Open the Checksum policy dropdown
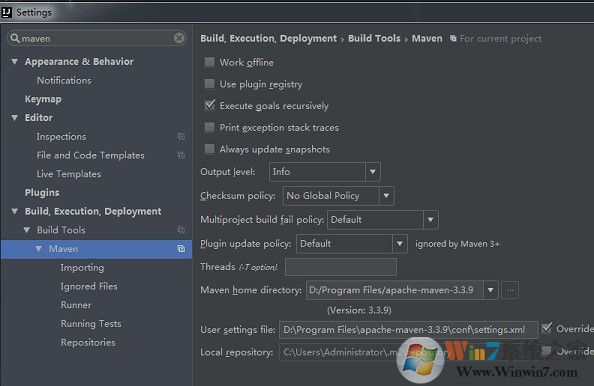This screenshot has height=386, width=594. click(x=386, y=196)
